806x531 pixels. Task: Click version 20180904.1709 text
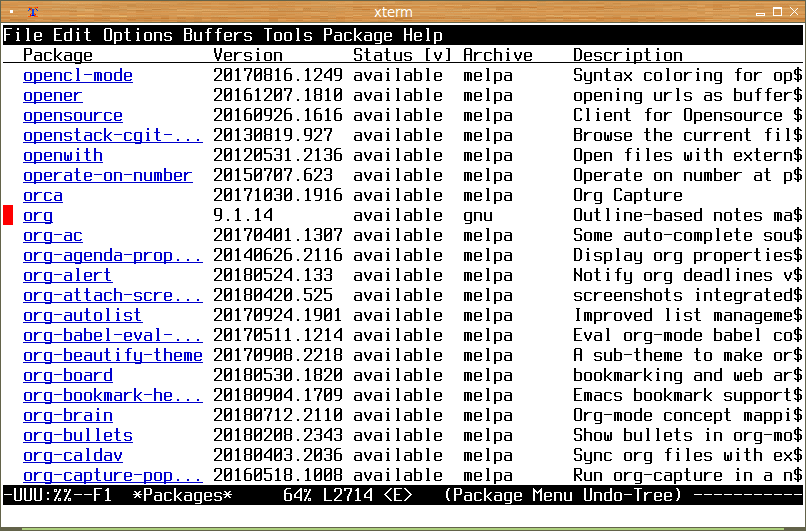click(x=278, y=396)
